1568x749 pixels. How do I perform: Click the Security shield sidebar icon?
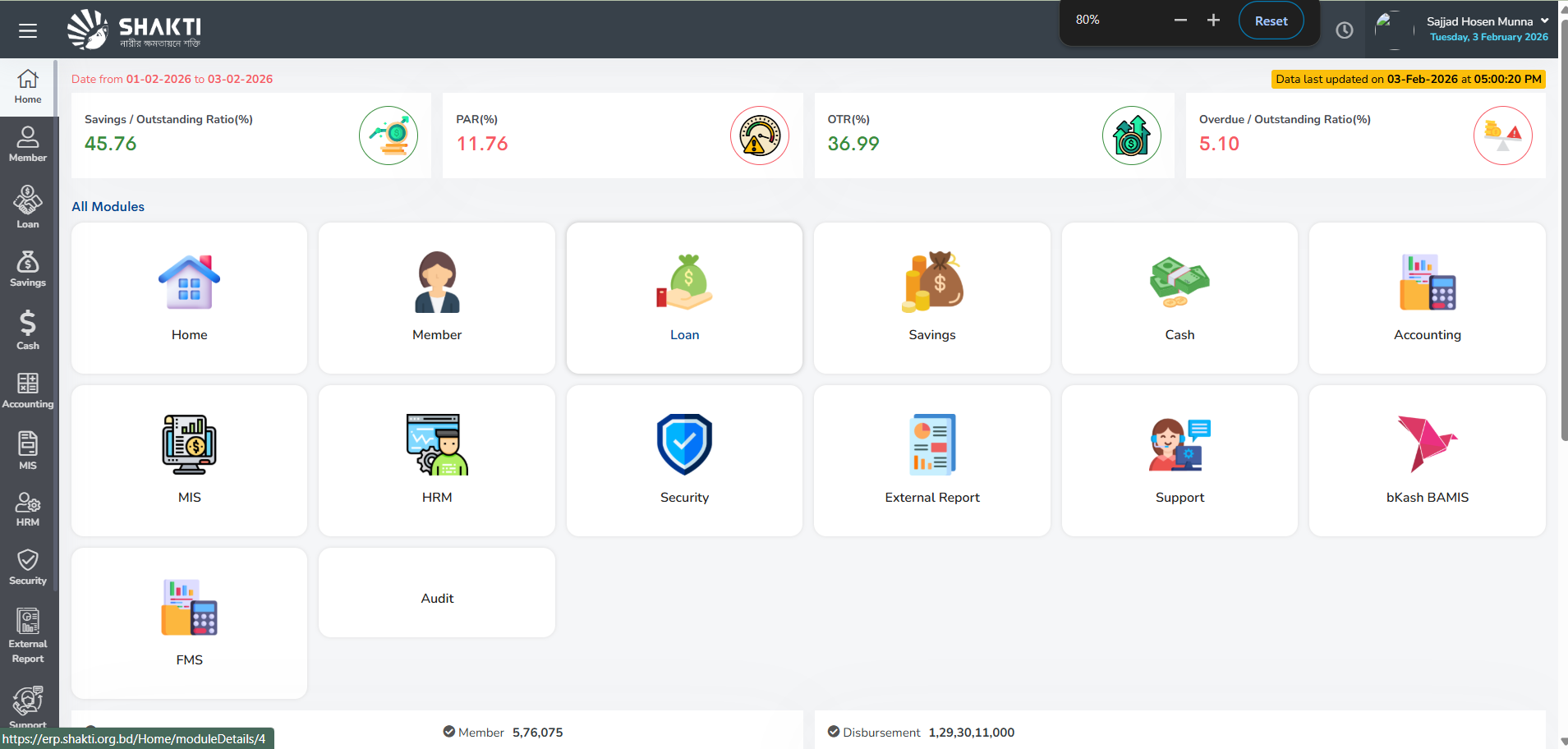click(x=27, y=563)
